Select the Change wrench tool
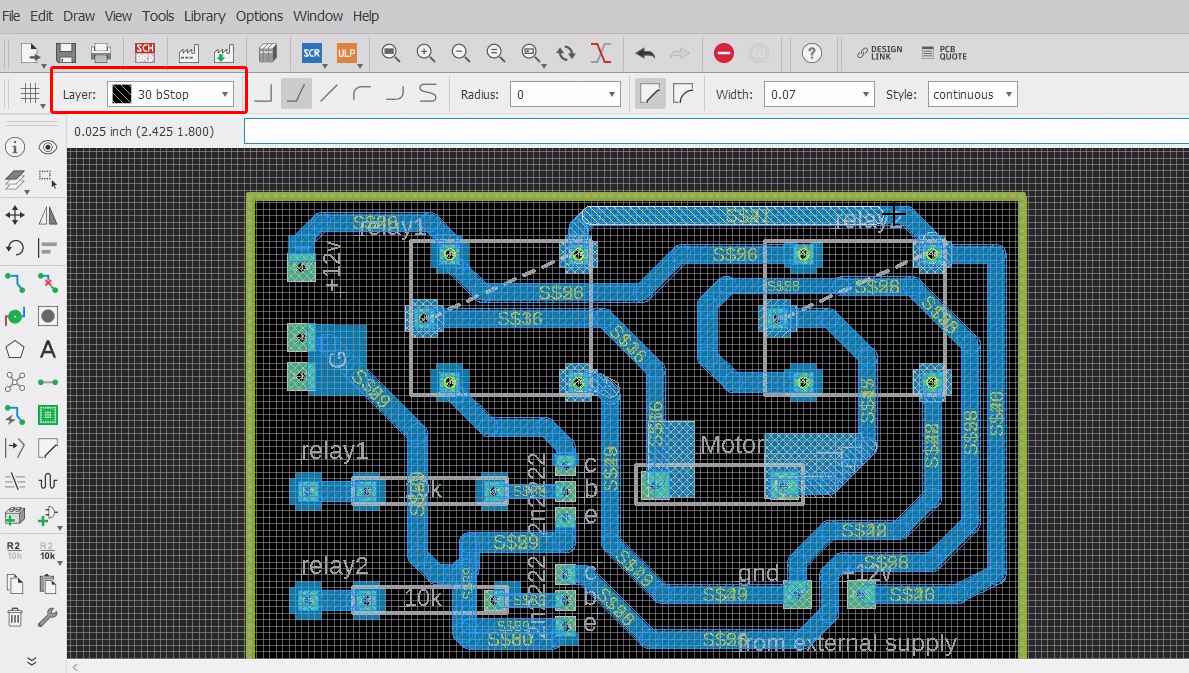 click(x=48, y=617)
